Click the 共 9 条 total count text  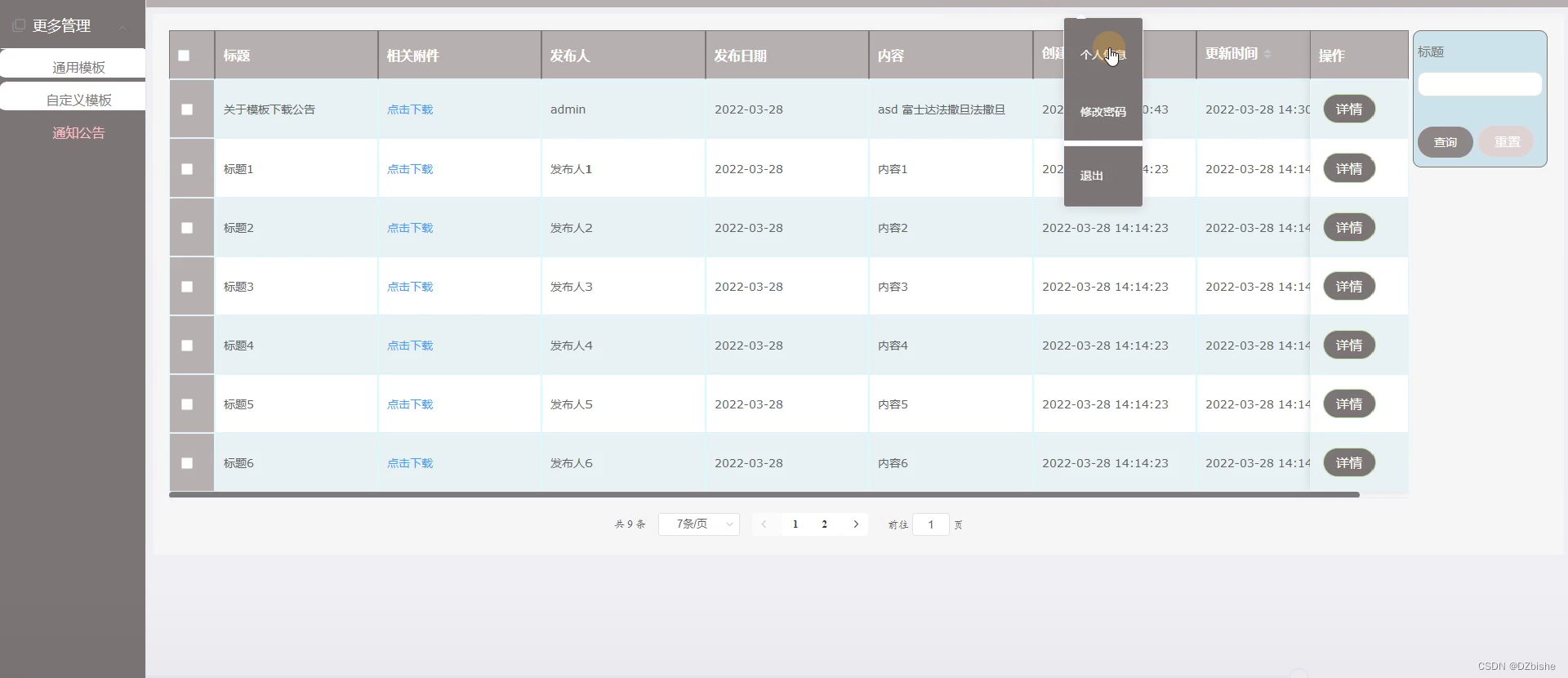(630, 524)
